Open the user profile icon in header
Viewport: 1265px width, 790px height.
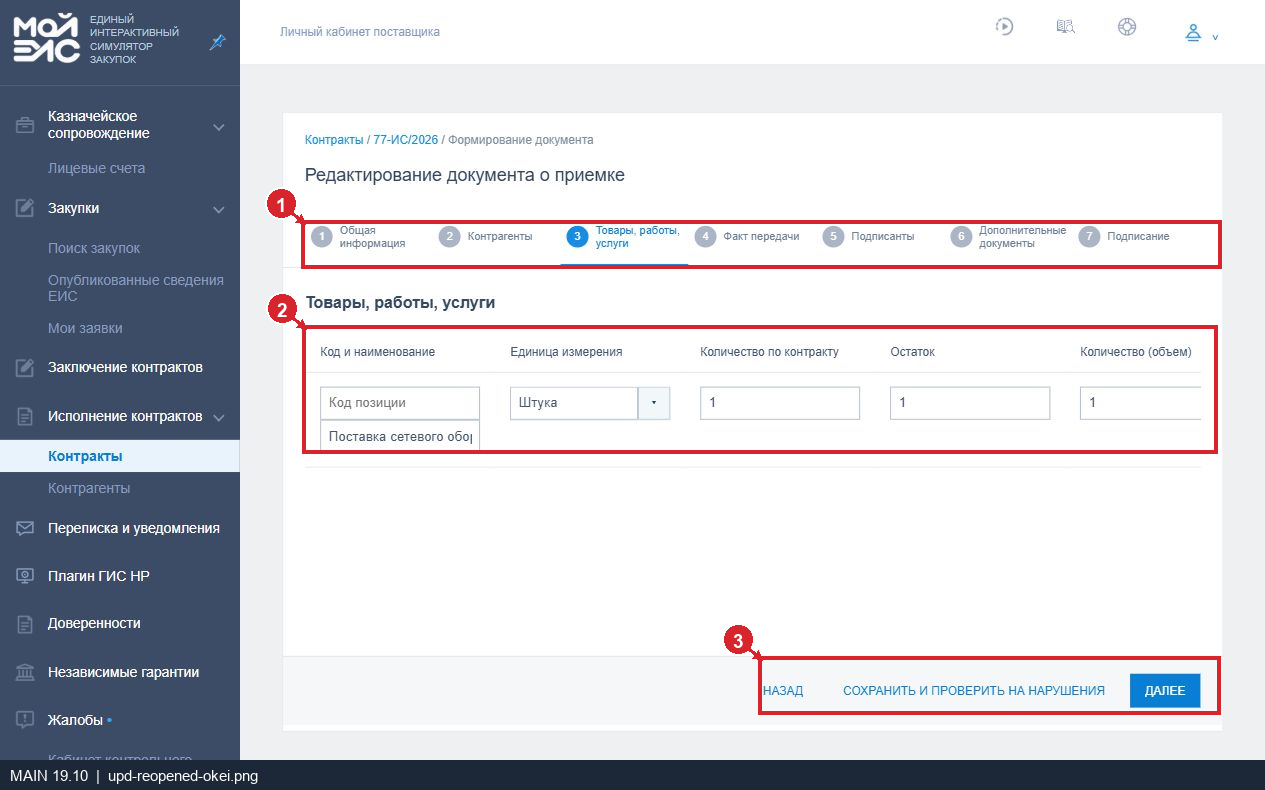click(x=1193, y=33)
